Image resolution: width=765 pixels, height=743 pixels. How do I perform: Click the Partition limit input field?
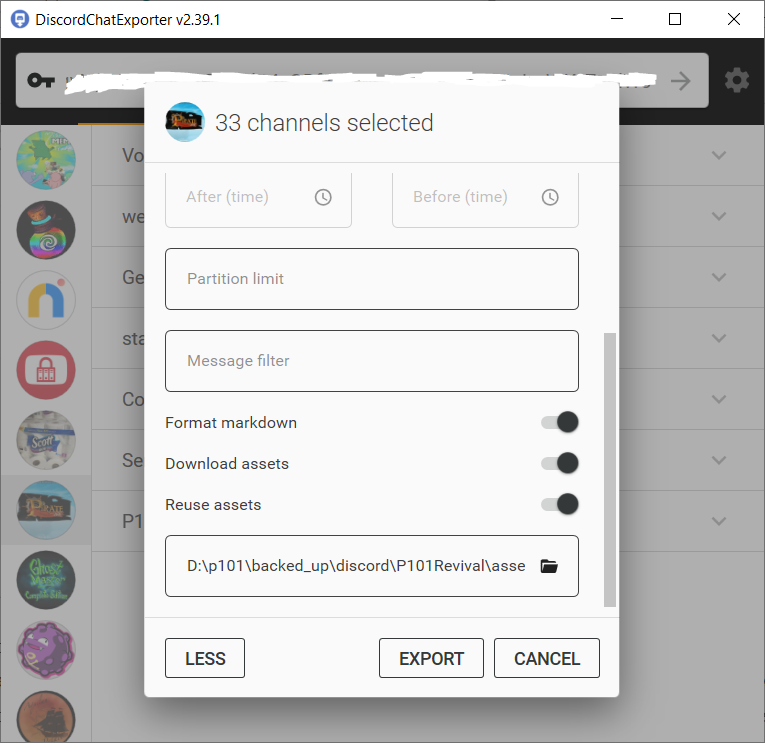point(371,279)
